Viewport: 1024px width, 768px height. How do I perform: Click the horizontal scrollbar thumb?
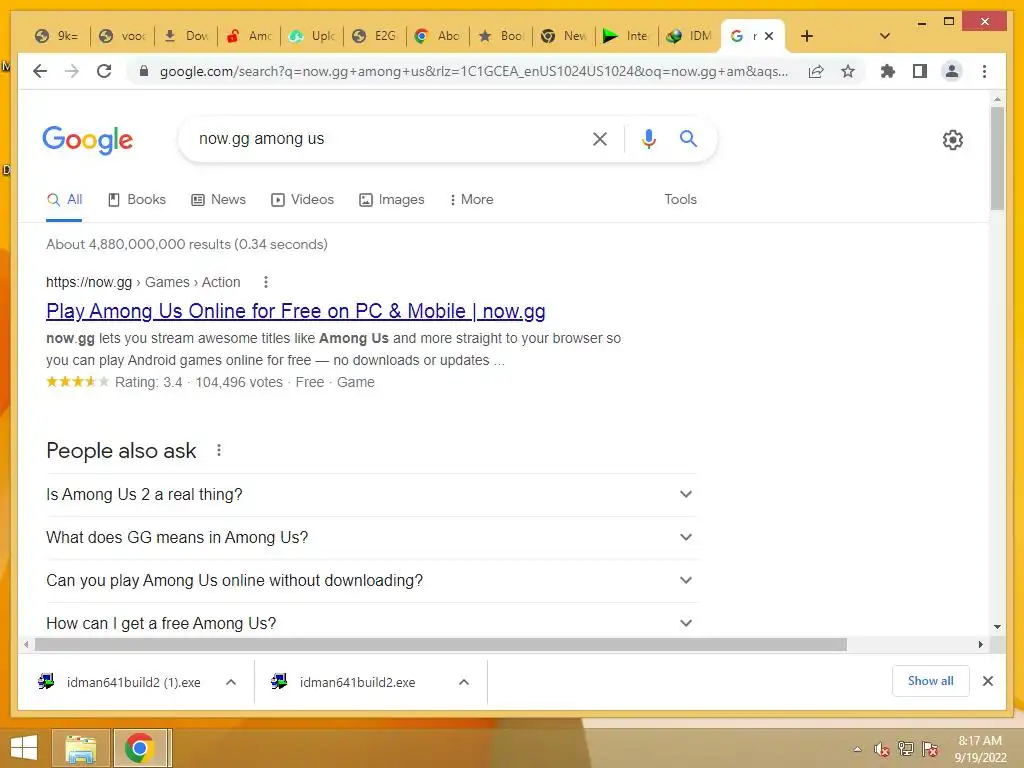[441, 645]
